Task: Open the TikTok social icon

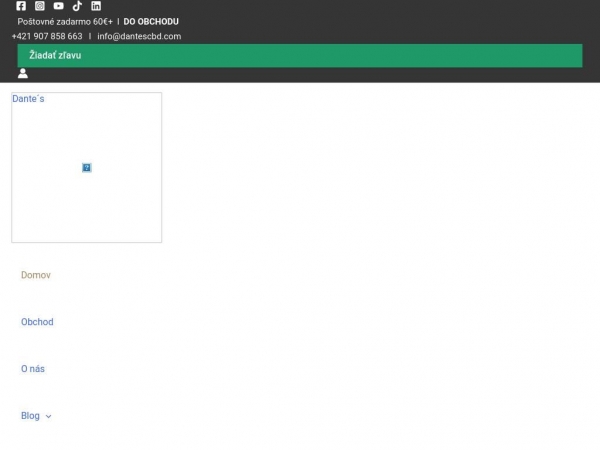Action: coord(77,6)
